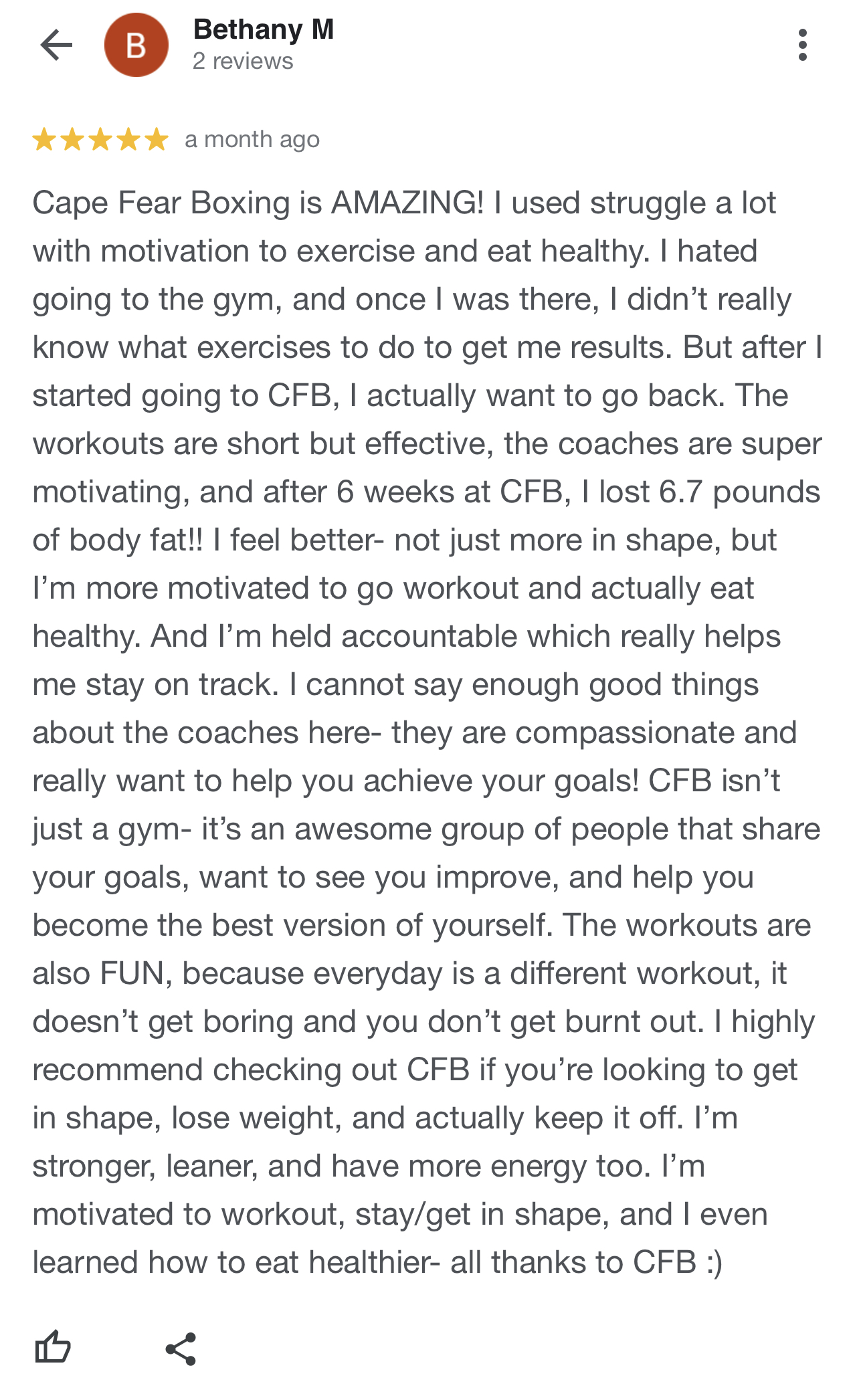Viewport: 859px width, 1400px height.
Task: Tap the orange B profile avatar
Action: click(136, 45)
